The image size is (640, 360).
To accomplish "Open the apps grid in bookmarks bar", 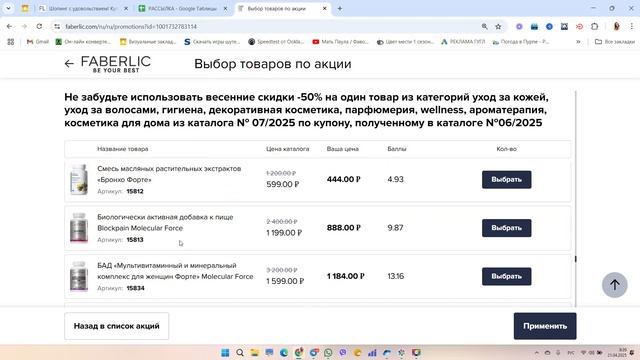I will pos(11,42).
